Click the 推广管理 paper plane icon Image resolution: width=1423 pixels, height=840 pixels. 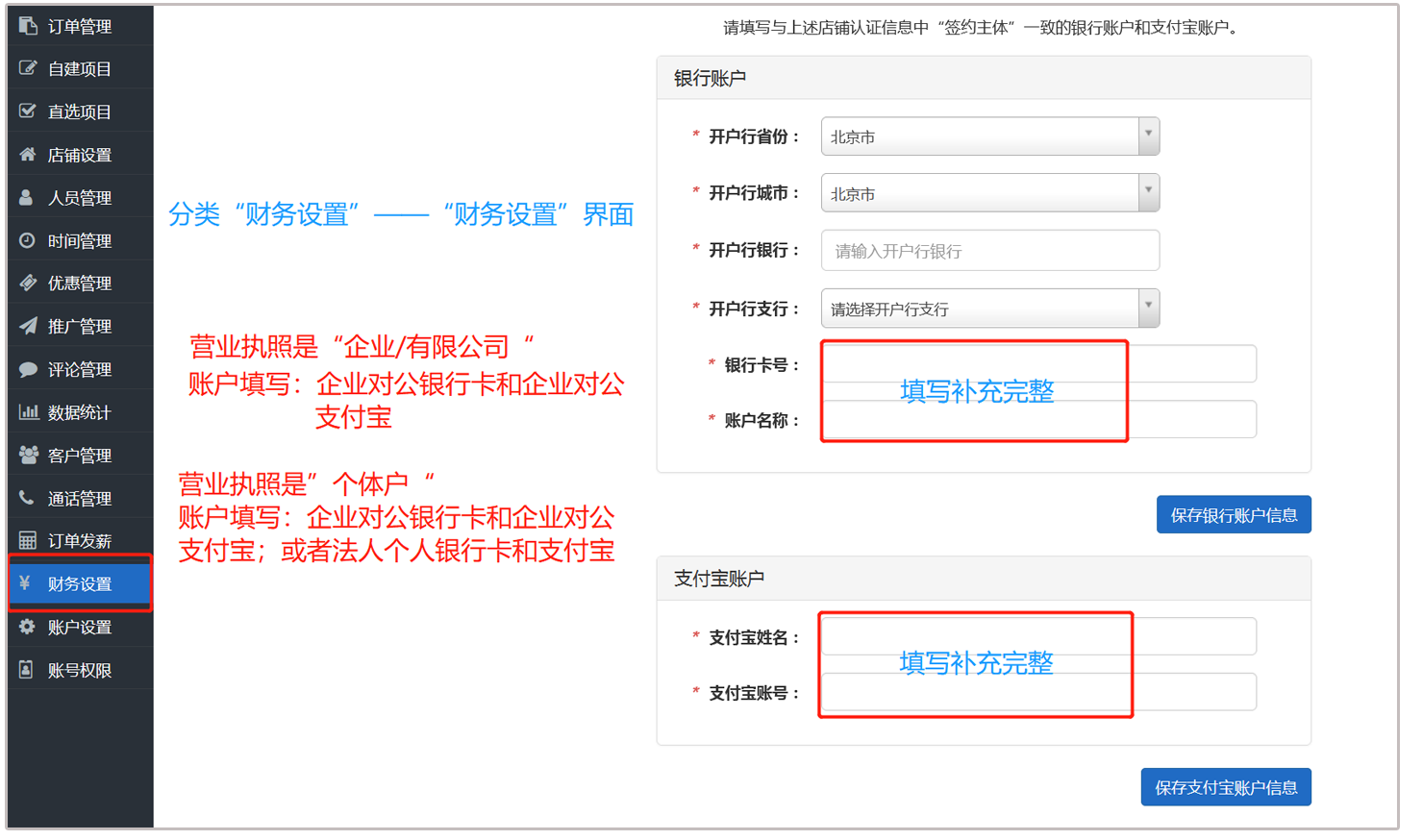coord(28,326)
